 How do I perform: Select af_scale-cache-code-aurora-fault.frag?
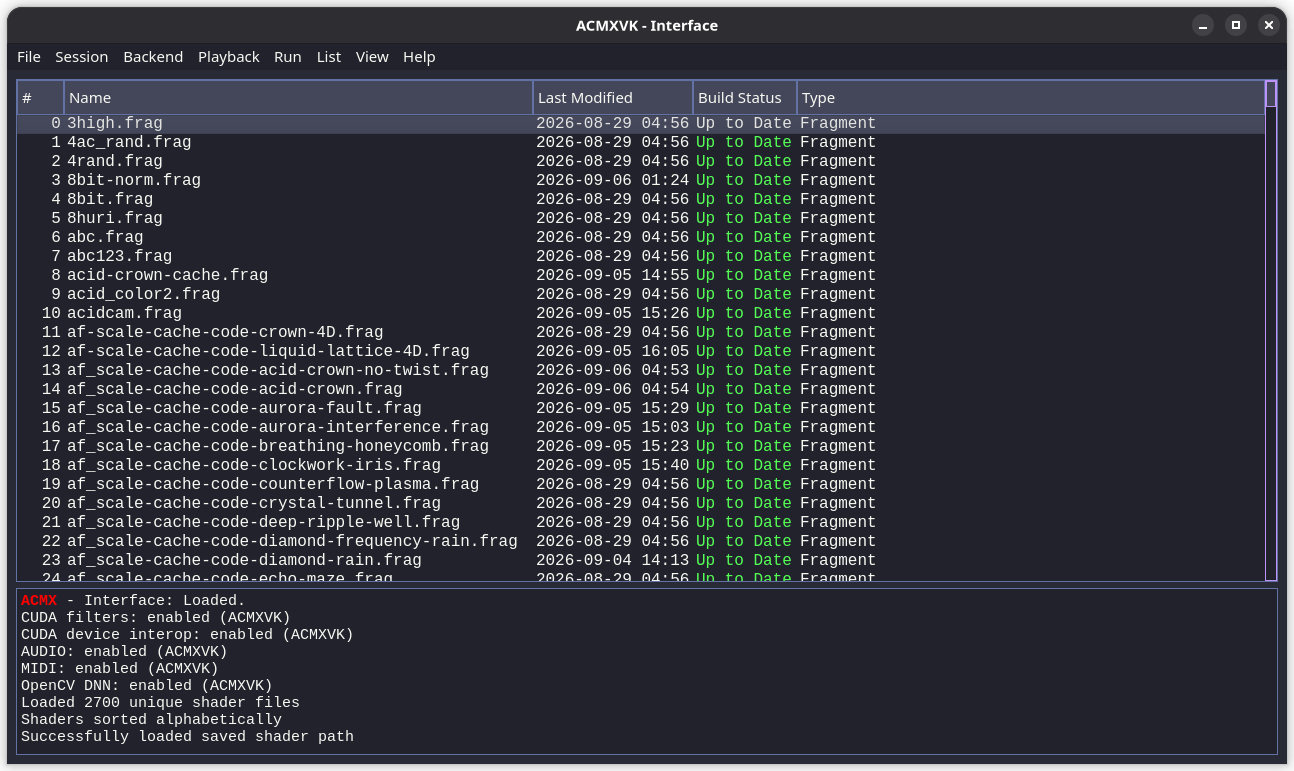(641, 409)
